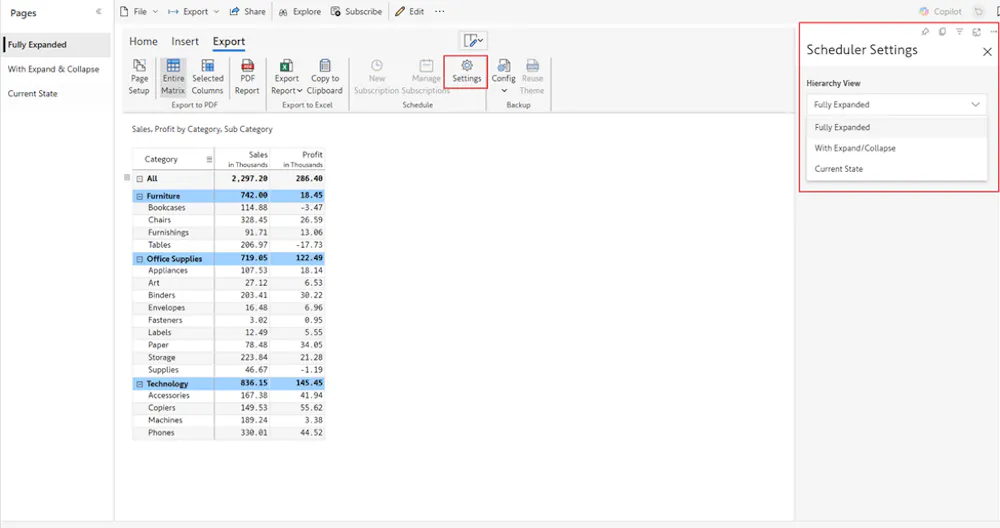Collapse the All row
This screenshot has width=1000, height=528.
point(140,179)
